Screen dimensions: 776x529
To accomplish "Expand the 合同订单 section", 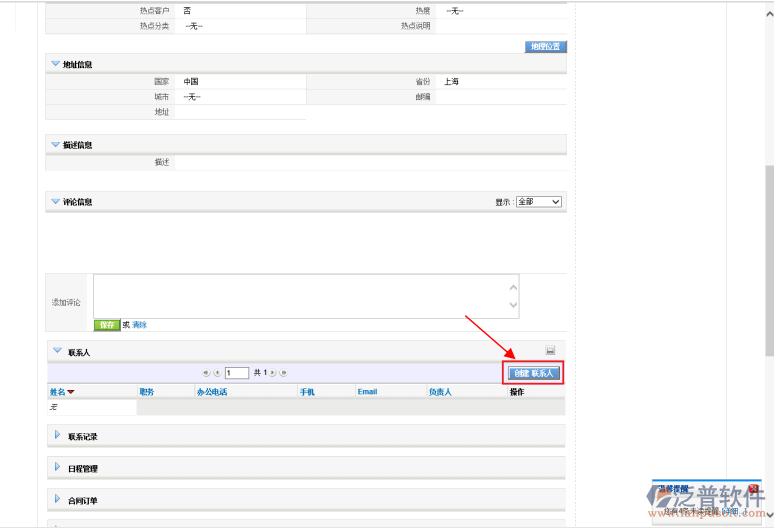I will click(x=57, y=499).
